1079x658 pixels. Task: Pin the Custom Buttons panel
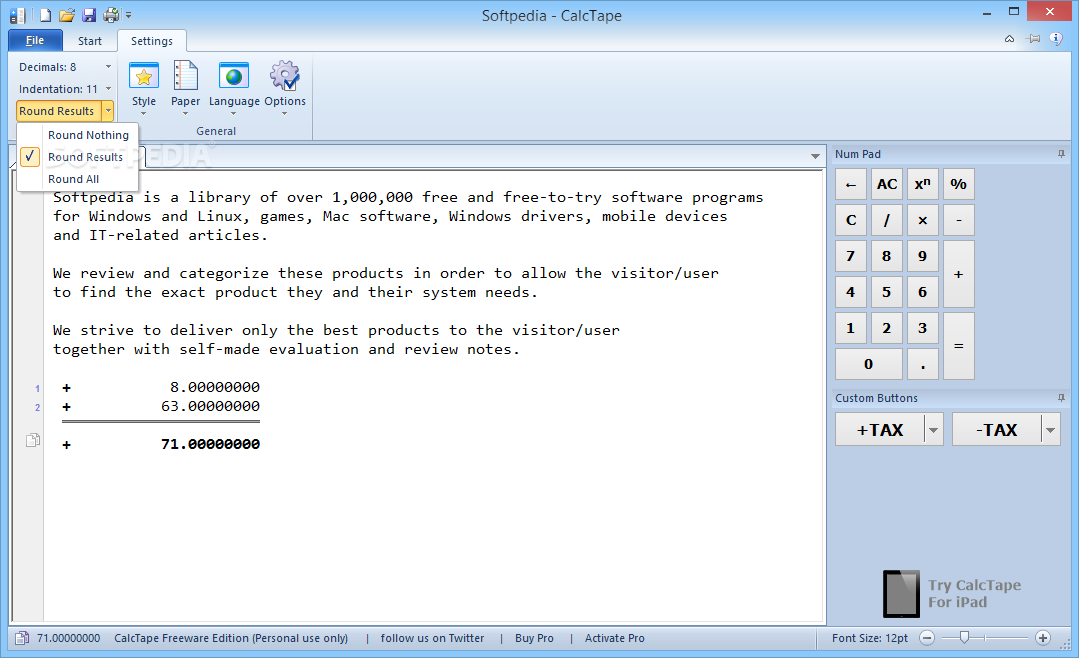pos(1061,398)
